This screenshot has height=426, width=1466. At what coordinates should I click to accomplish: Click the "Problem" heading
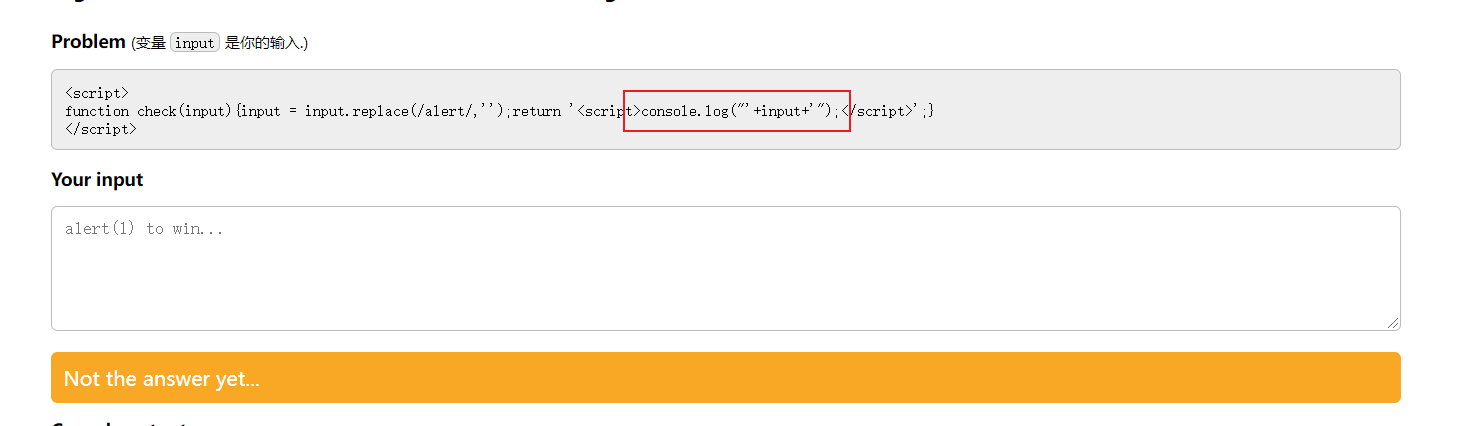(88, 42)
